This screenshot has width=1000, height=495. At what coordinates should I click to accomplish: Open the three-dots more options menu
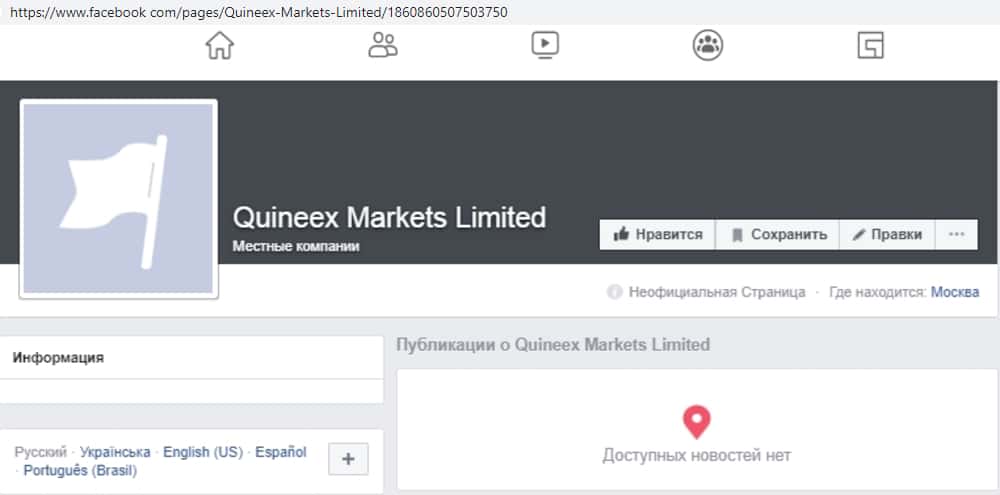click(957, 235)
